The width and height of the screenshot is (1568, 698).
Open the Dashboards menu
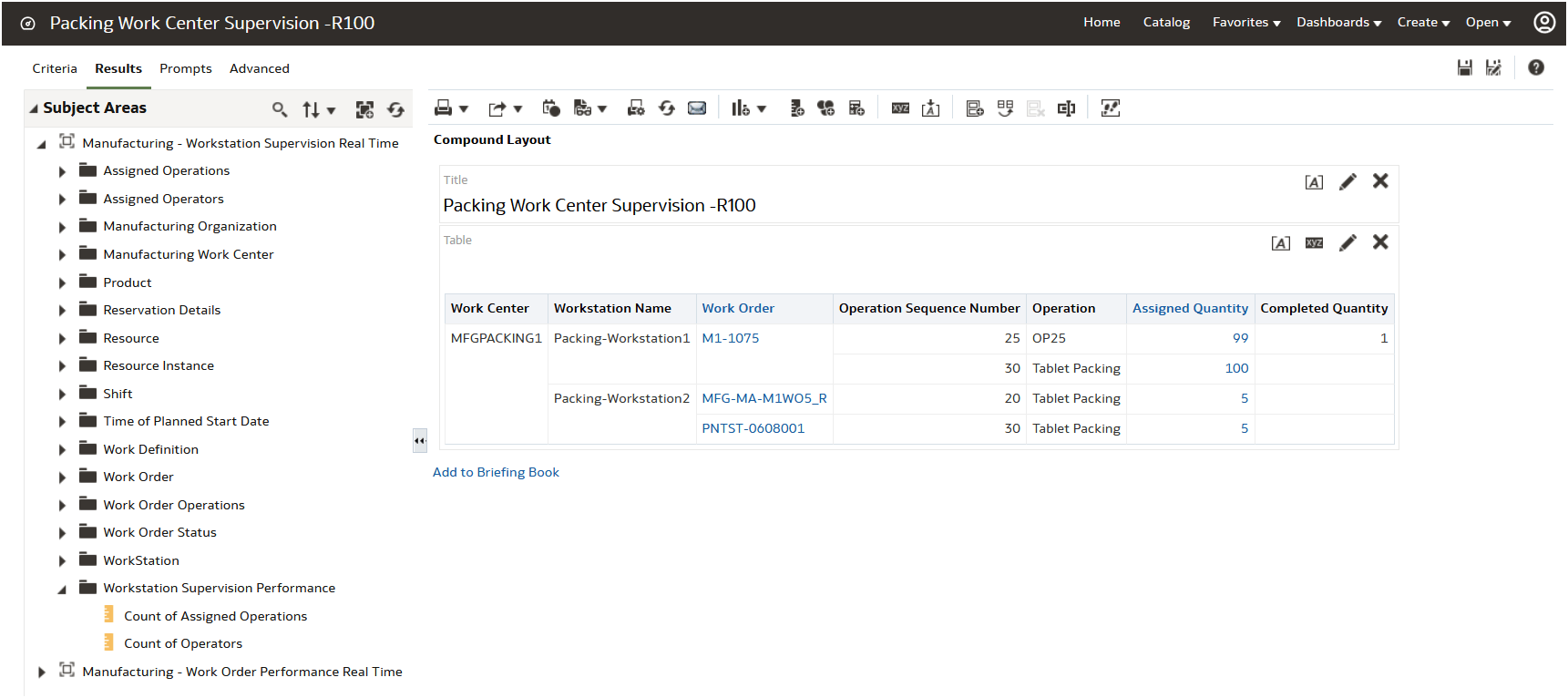[x=1339, y=22]
